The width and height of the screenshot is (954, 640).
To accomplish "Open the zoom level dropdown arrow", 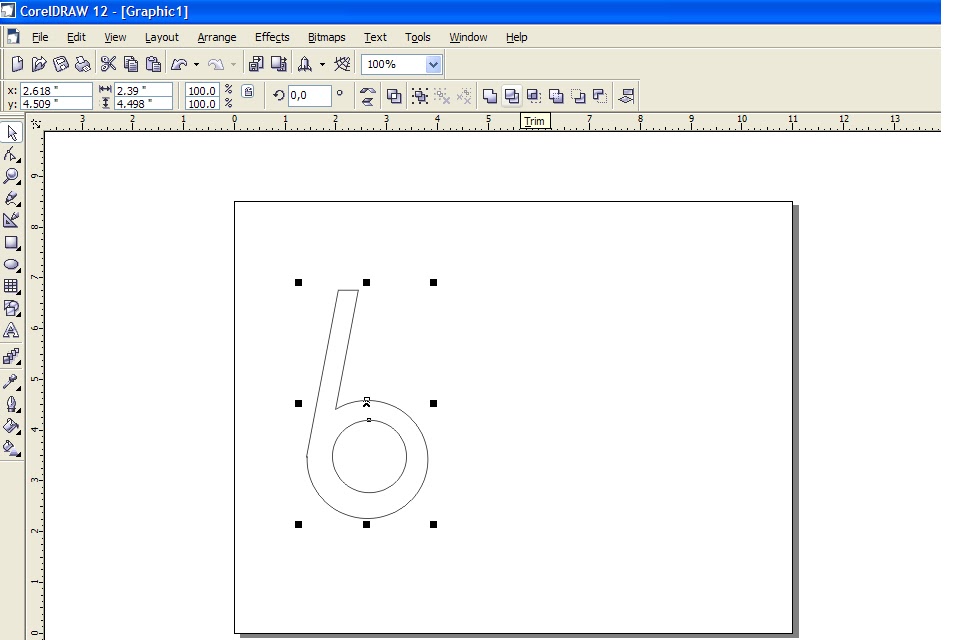I will (433, 64).
